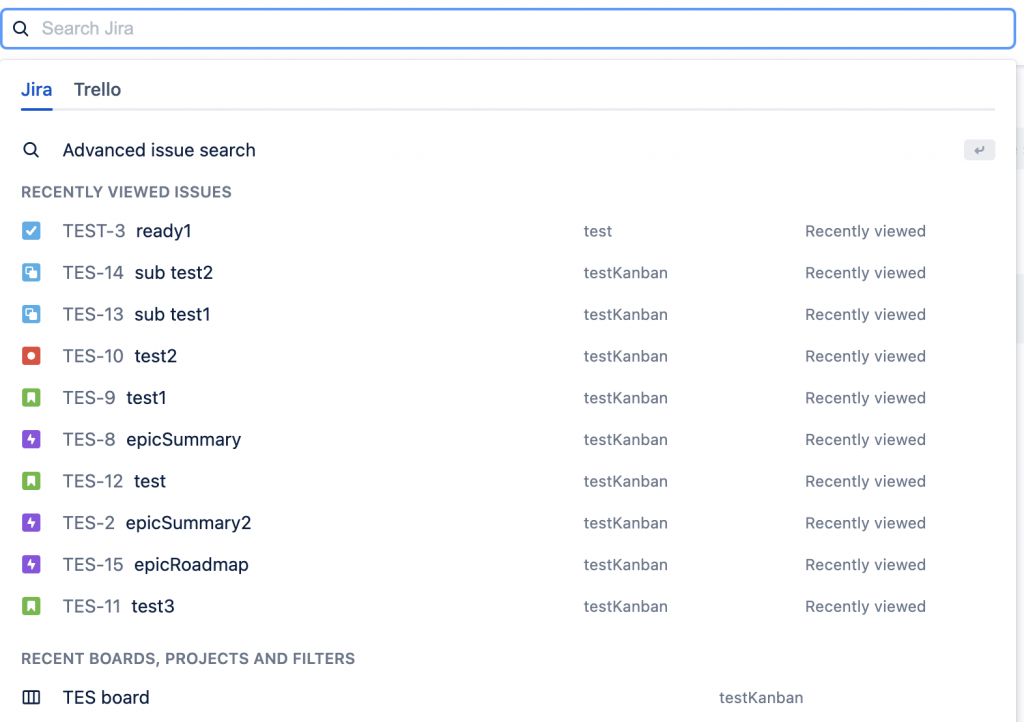
Task: Click the subtask icon beside TES-14
Action: tap(31, 273)
